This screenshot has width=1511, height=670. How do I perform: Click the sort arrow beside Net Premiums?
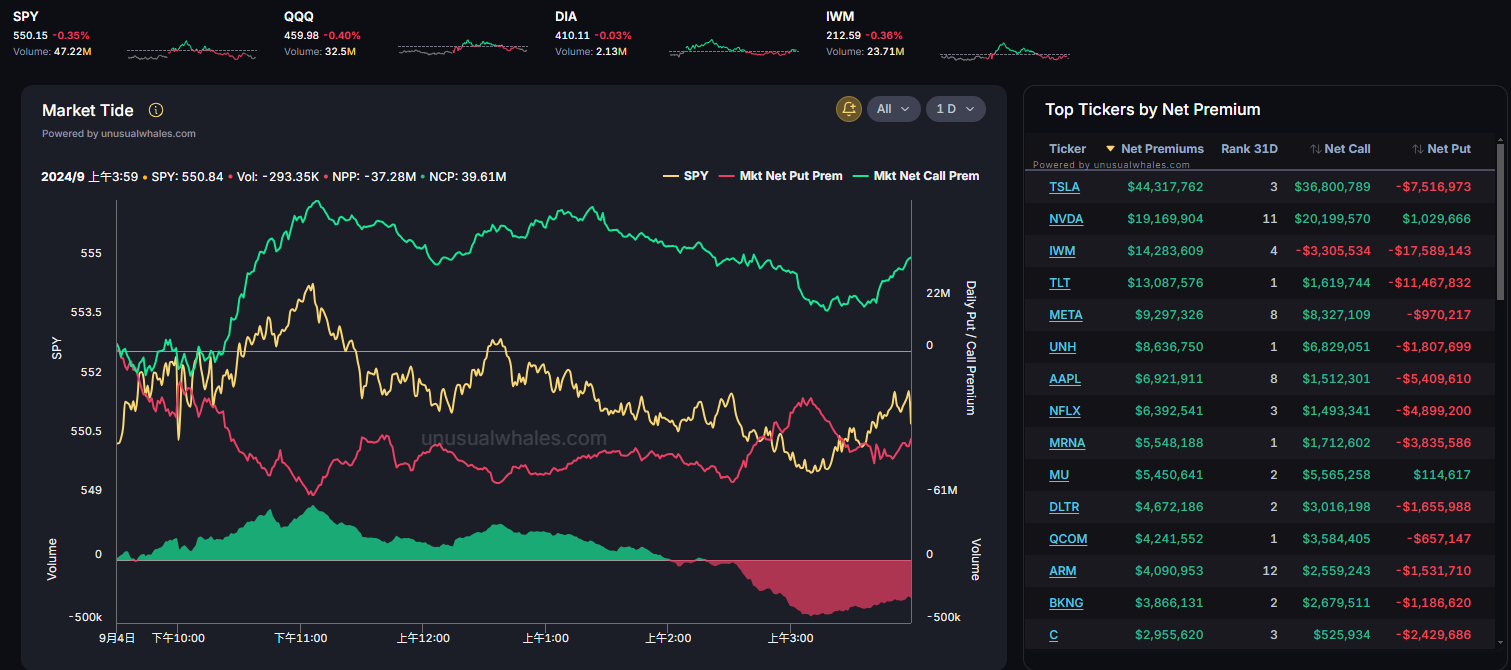(x=1110, y=149)
